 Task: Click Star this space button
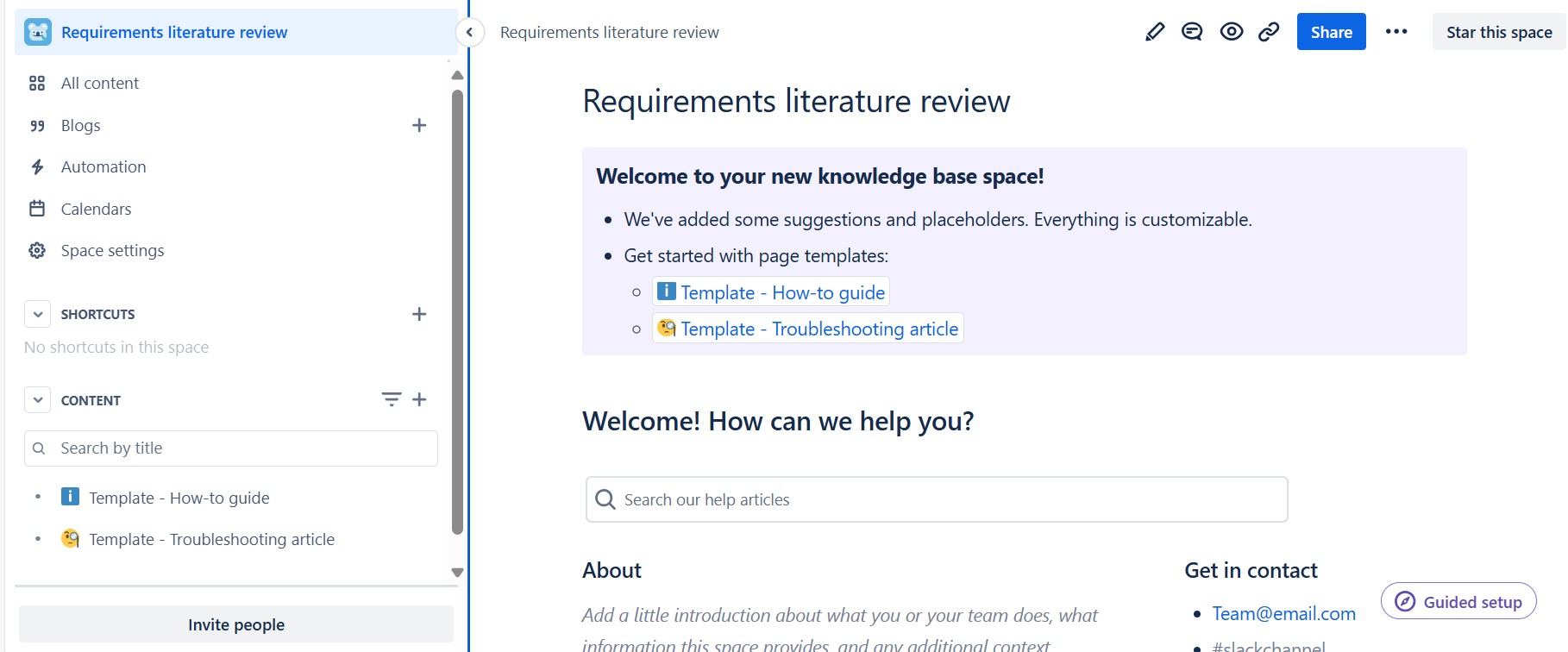coord(1499,32)
